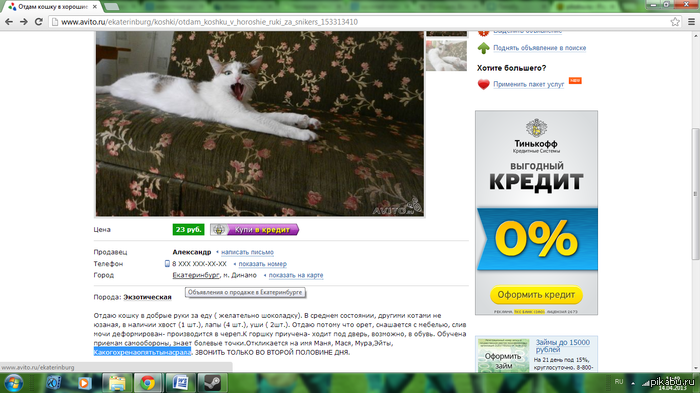Show hidden tray icons arrow
The image size is (700, 393).
633,383
